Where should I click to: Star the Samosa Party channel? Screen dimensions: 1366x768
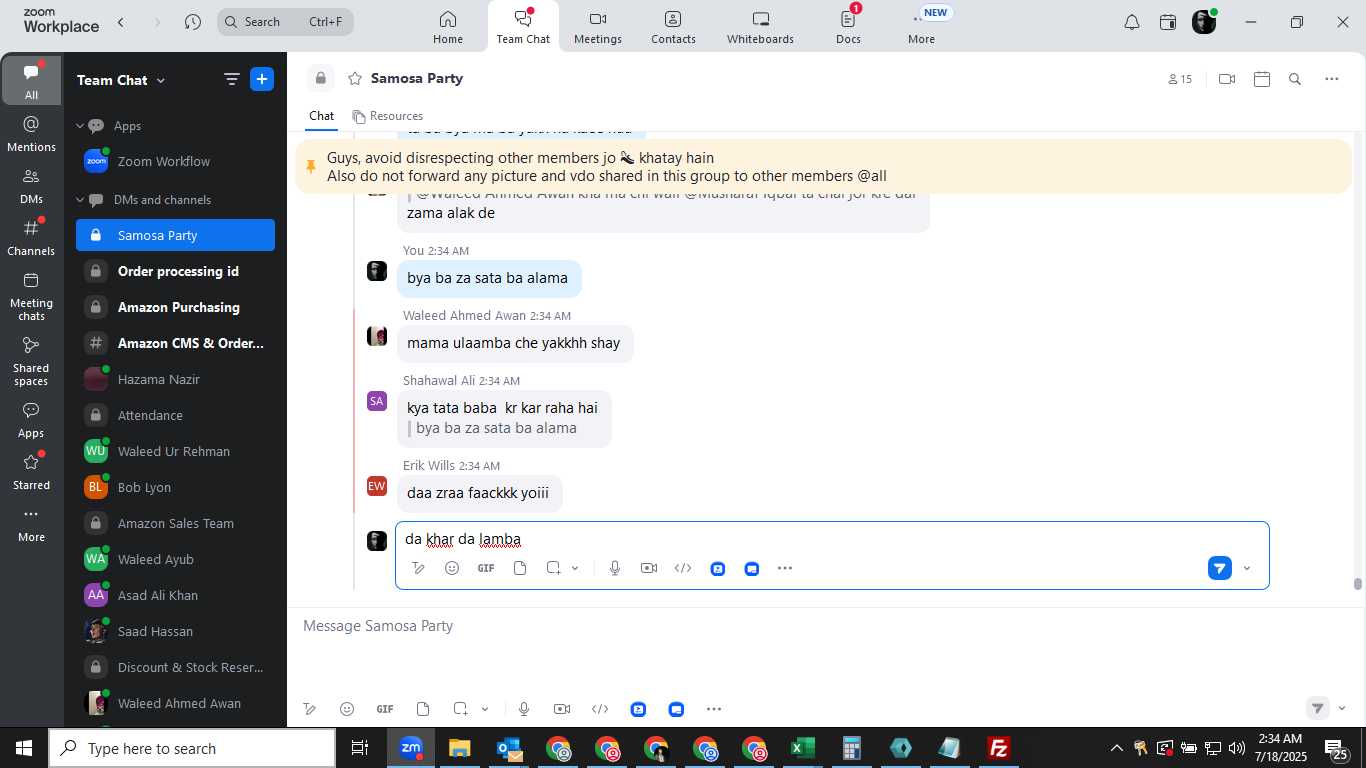click(x=354, y=78)
